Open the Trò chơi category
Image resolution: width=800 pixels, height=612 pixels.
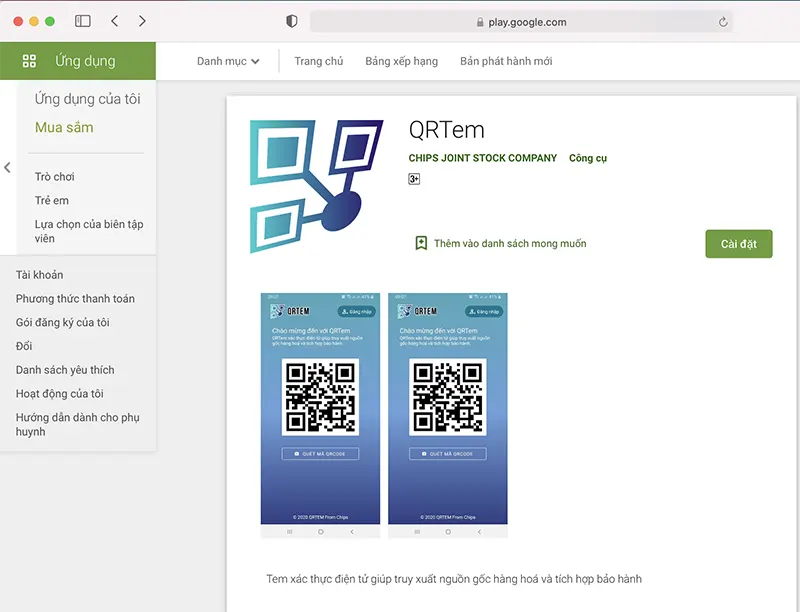55,176
